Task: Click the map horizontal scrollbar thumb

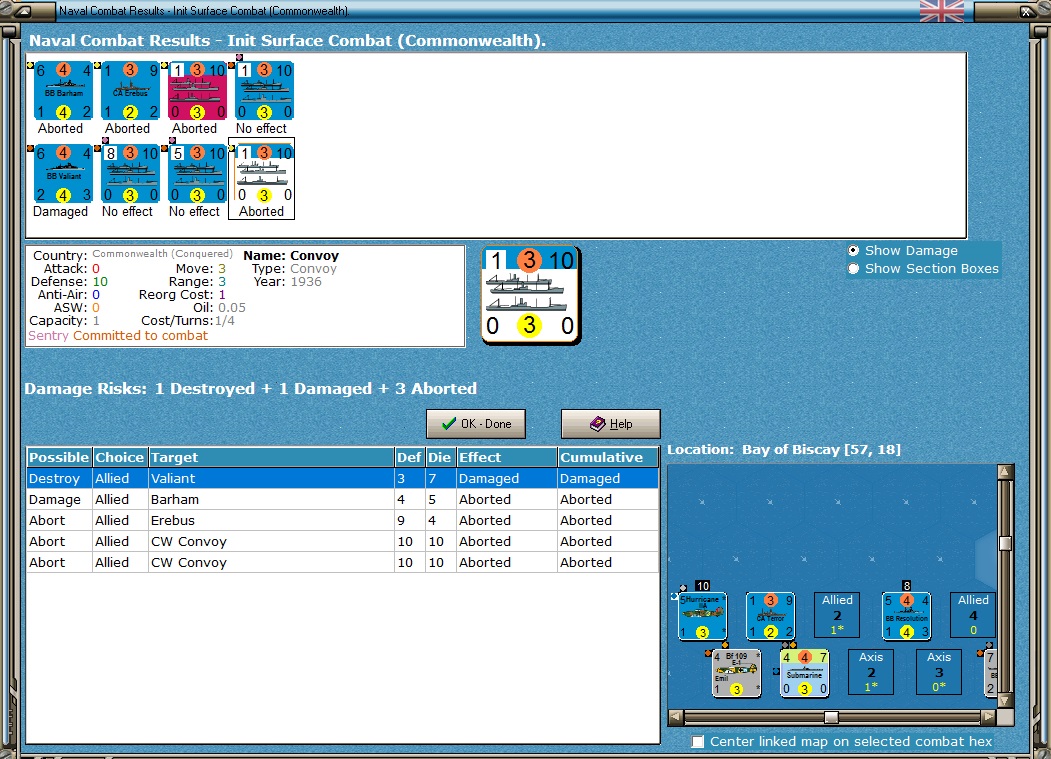Action: 831,717
